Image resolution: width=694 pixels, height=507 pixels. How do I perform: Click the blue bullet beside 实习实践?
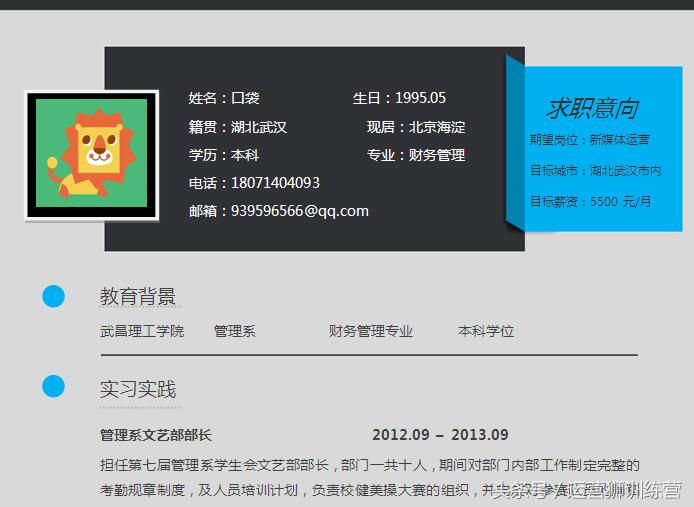tap(54, 386)
